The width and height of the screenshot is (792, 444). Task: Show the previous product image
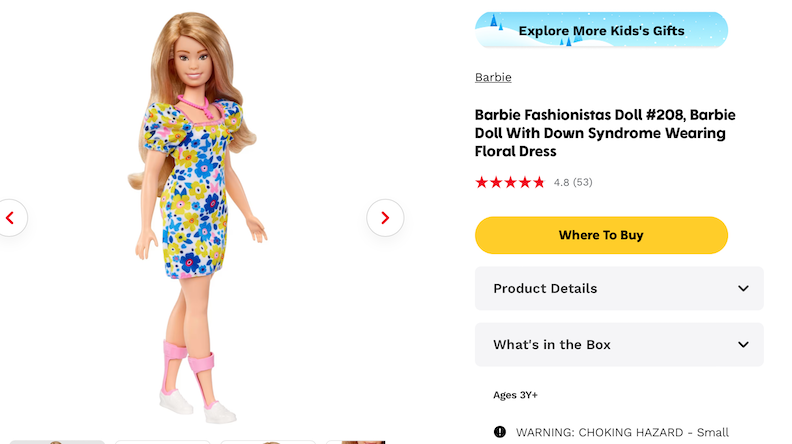(10, 217)
